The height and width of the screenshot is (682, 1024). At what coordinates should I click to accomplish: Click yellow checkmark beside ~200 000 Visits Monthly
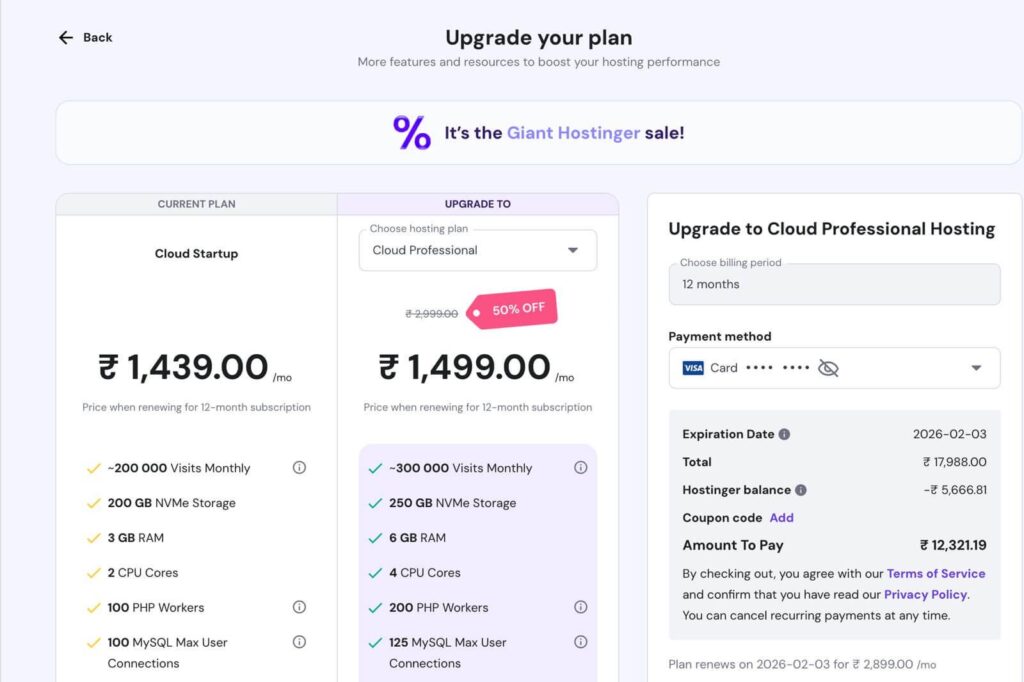click(93, 468)
